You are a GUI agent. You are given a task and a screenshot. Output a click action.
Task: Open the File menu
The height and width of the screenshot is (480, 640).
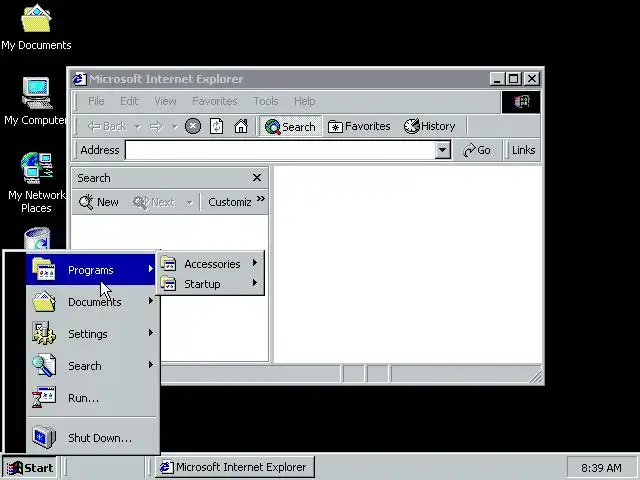(x=96, y=101)
